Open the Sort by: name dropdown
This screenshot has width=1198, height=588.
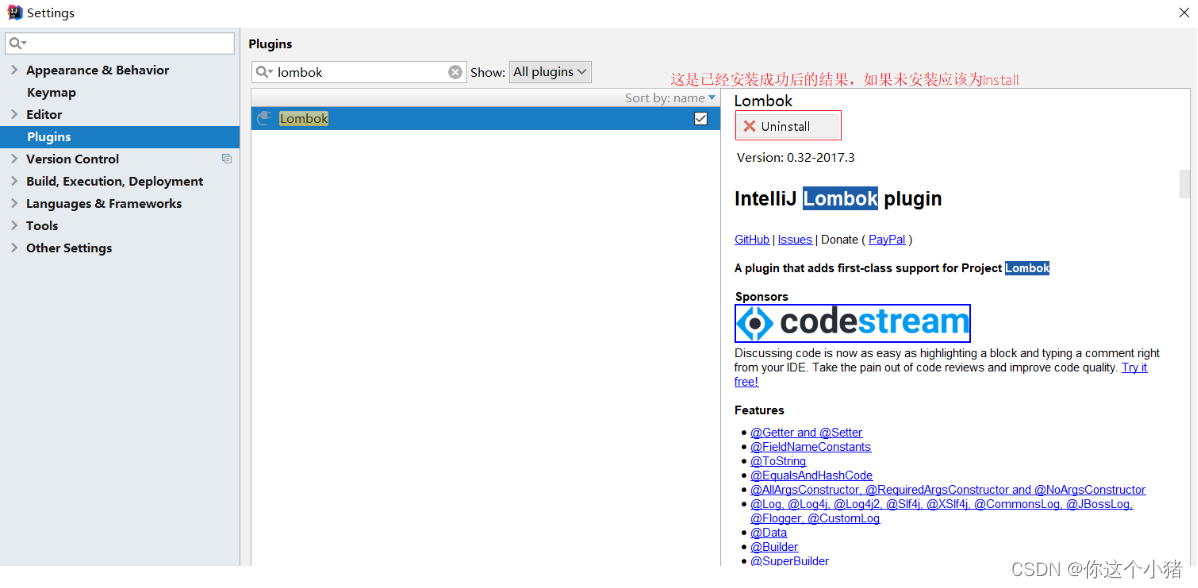point(670,98)
